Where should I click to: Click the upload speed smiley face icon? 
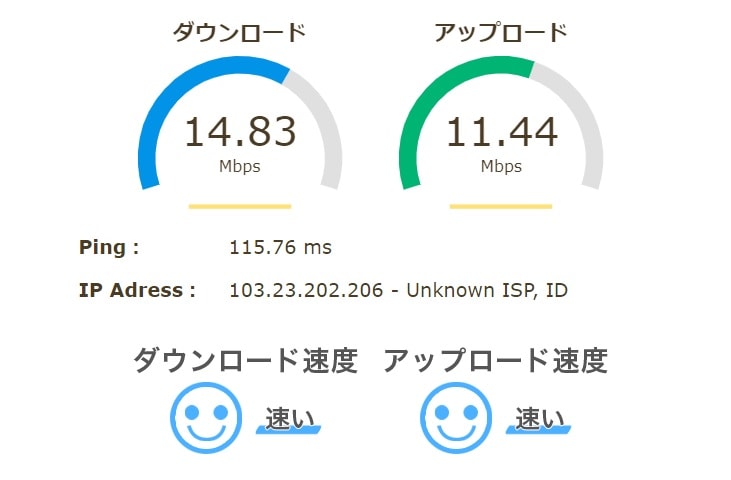tap(456, 418)
